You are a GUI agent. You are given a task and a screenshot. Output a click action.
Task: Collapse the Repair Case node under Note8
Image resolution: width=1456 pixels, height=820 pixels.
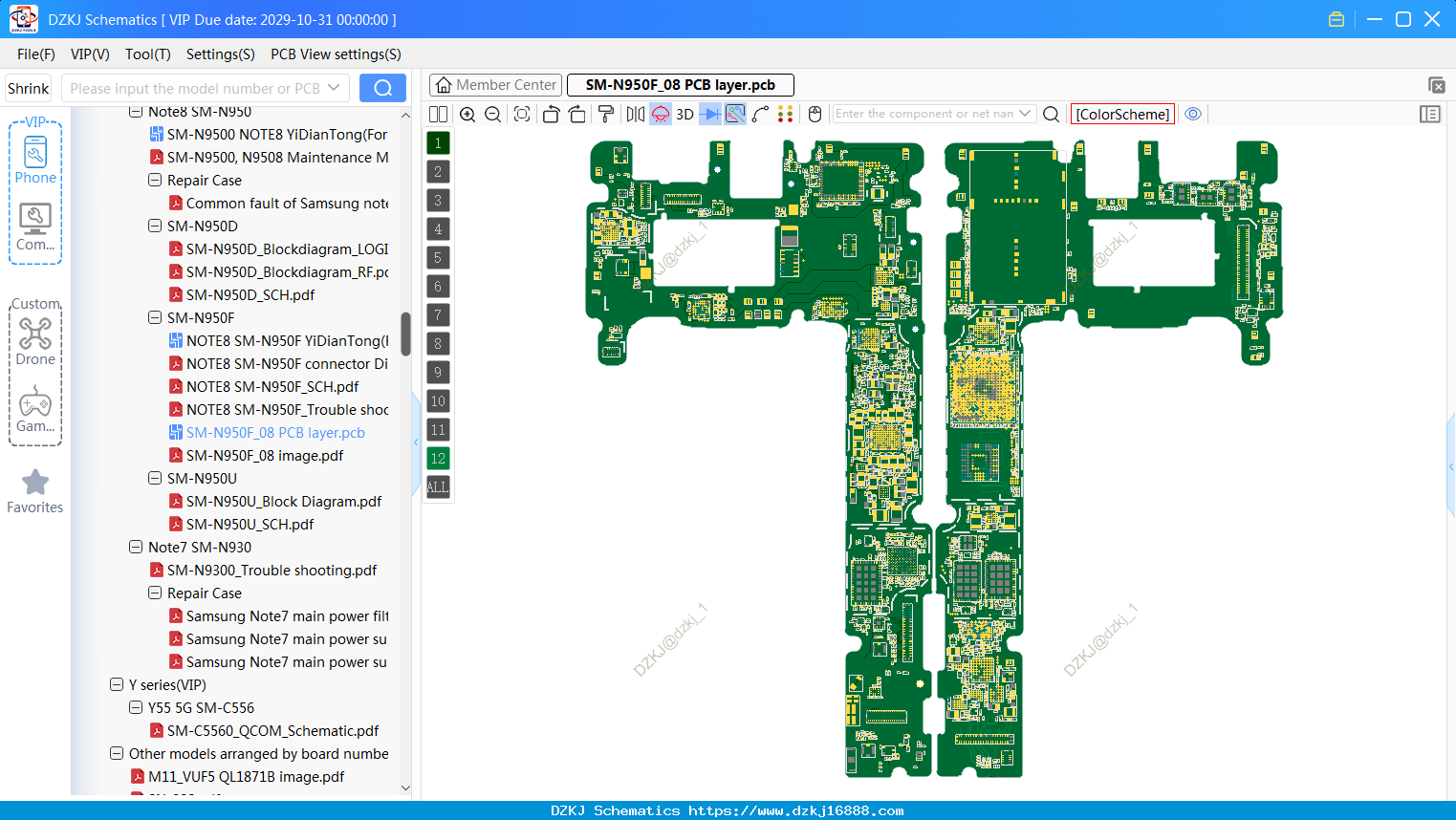(155, 180)
